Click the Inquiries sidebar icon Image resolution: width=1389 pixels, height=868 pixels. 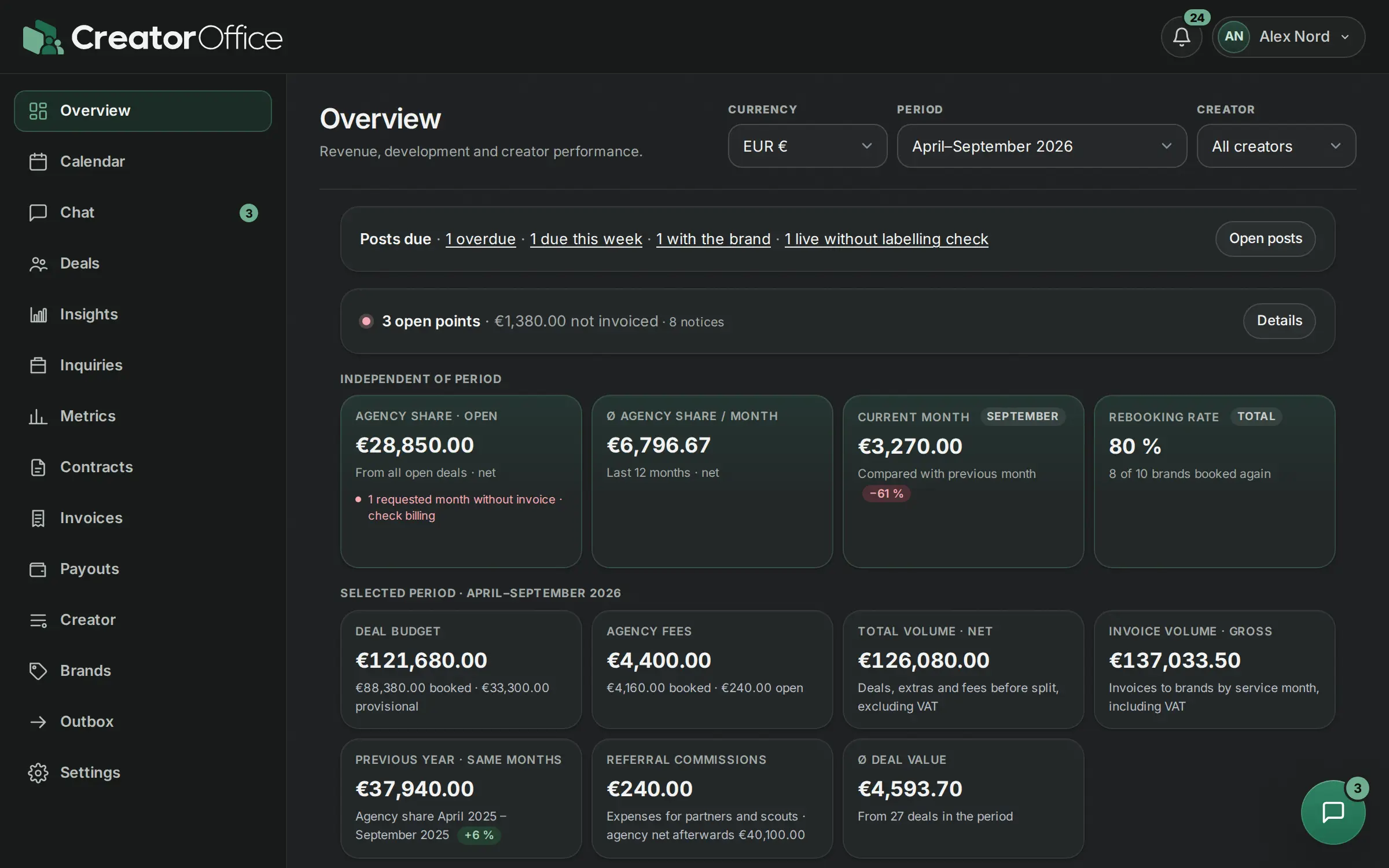[x=38, y=365]
